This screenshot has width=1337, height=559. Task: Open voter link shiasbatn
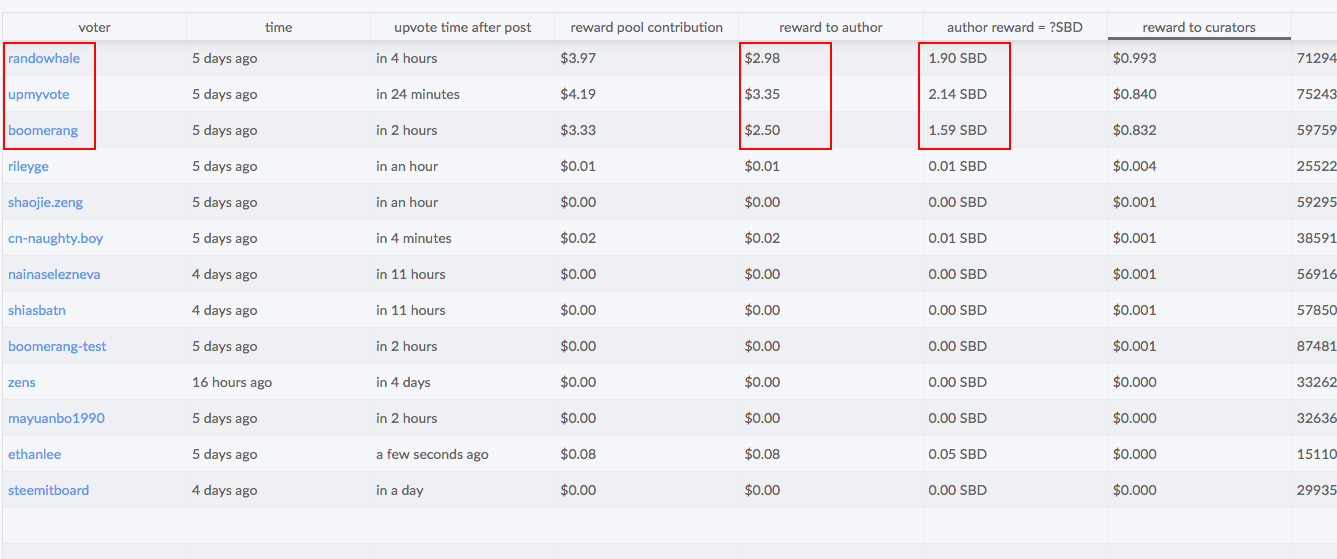37,310
